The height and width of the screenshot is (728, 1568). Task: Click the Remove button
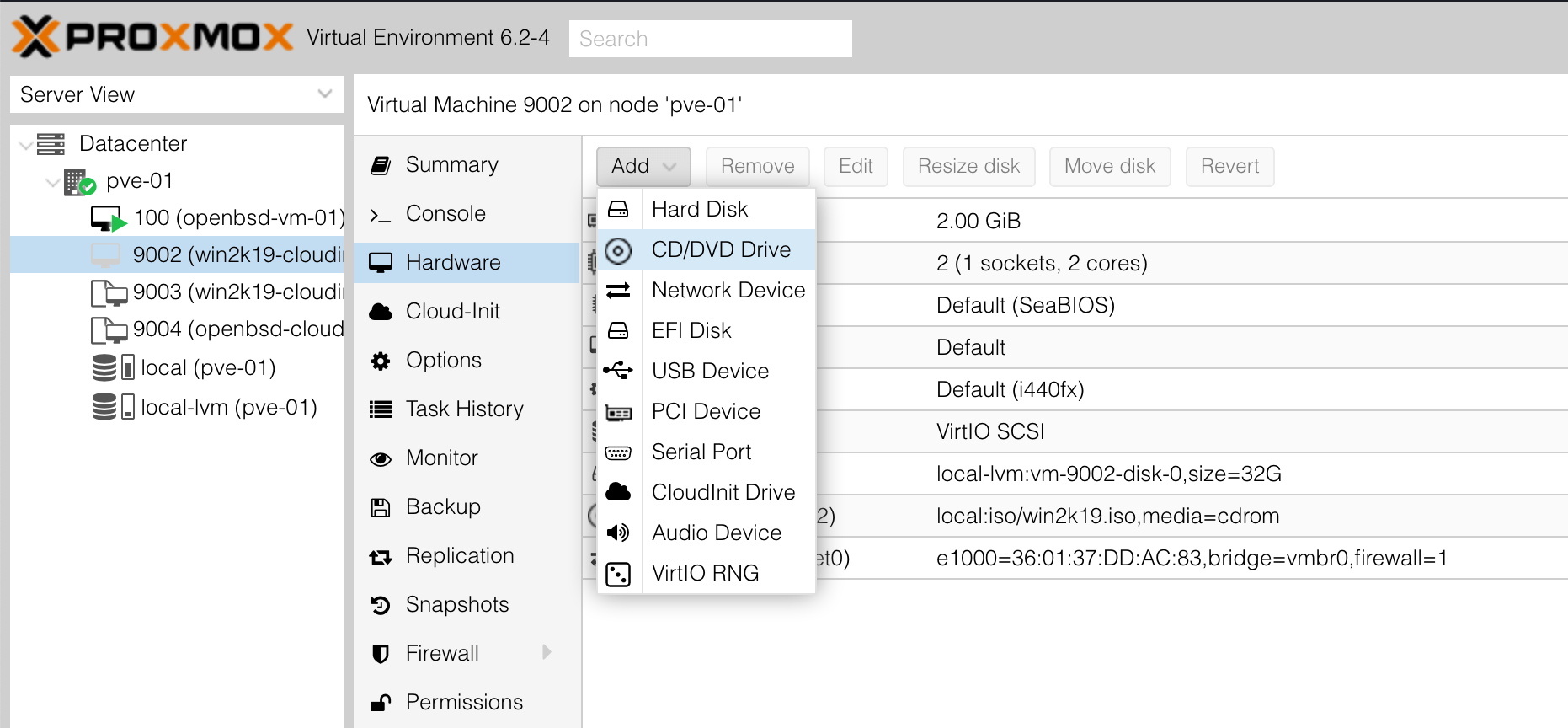click(x=757, y=166)
